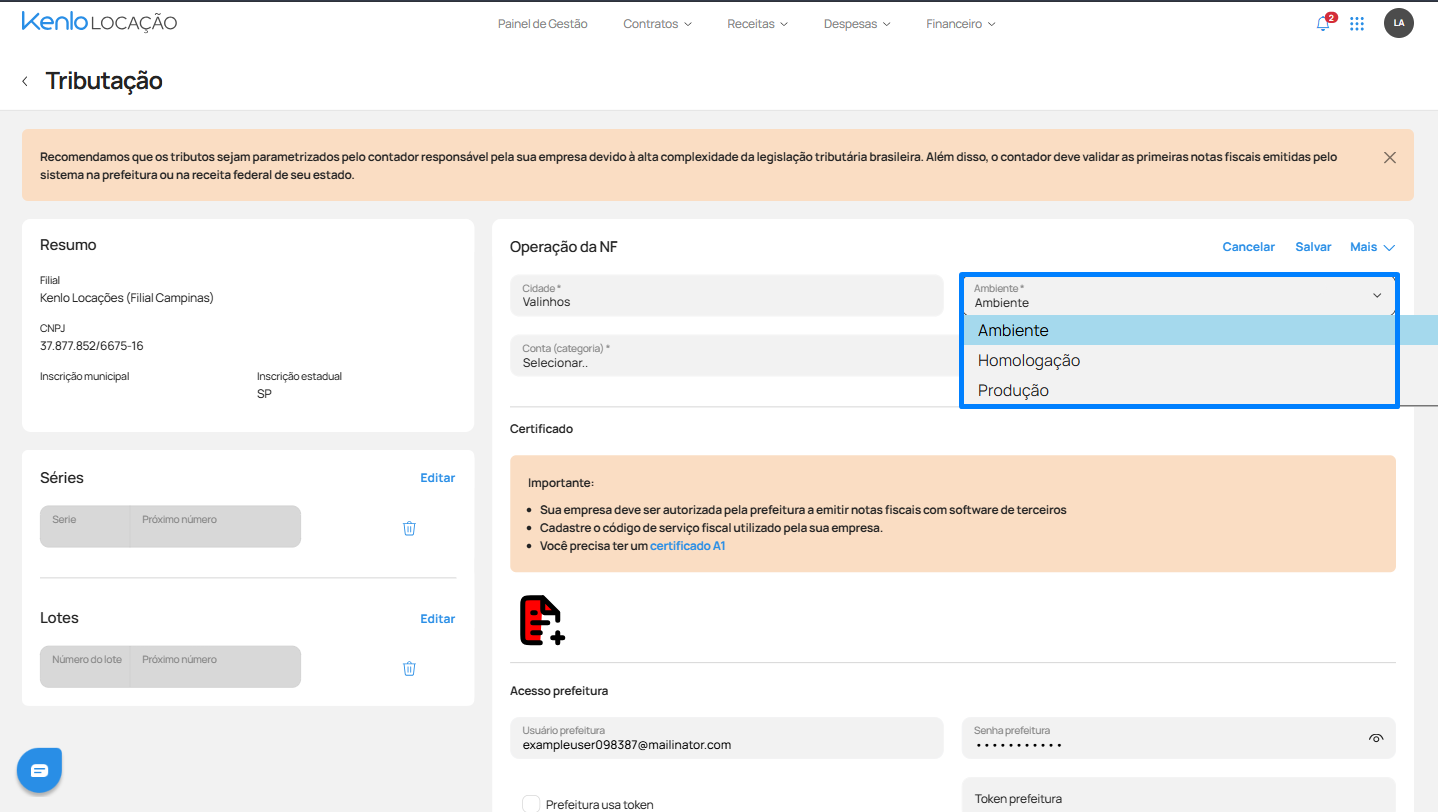1438x812 pixels.
Task: Click Kenlo Locações (Filial Campinas) text
Action: pos(127,298)
